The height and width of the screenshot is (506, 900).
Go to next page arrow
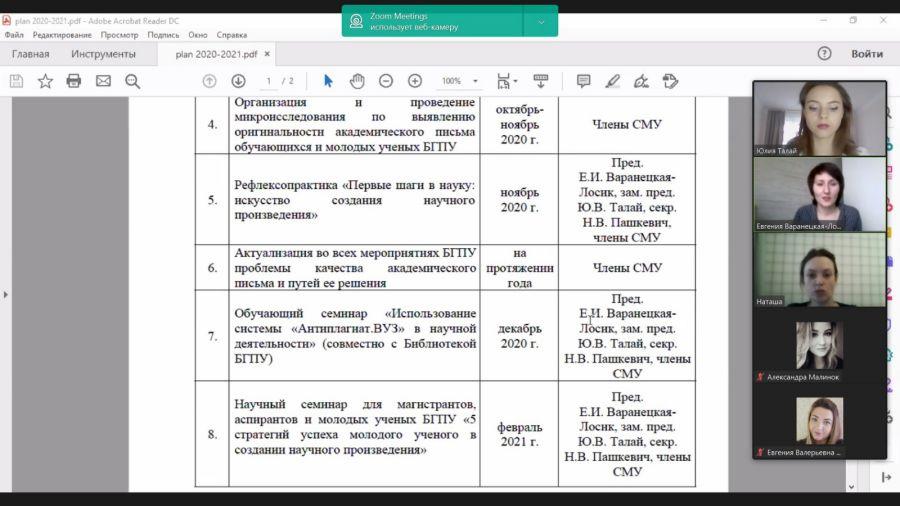point(238,81)
